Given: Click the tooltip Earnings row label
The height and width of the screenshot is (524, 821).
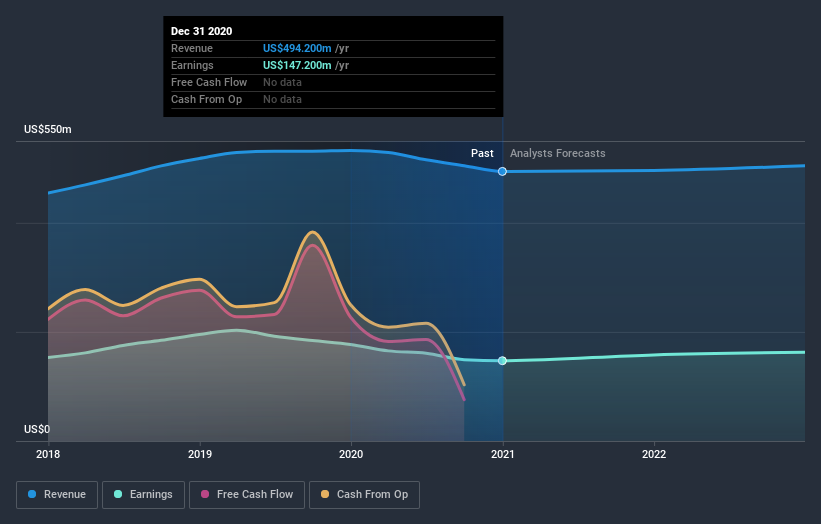Looking at the screenshot, I should tap(192, 65).
